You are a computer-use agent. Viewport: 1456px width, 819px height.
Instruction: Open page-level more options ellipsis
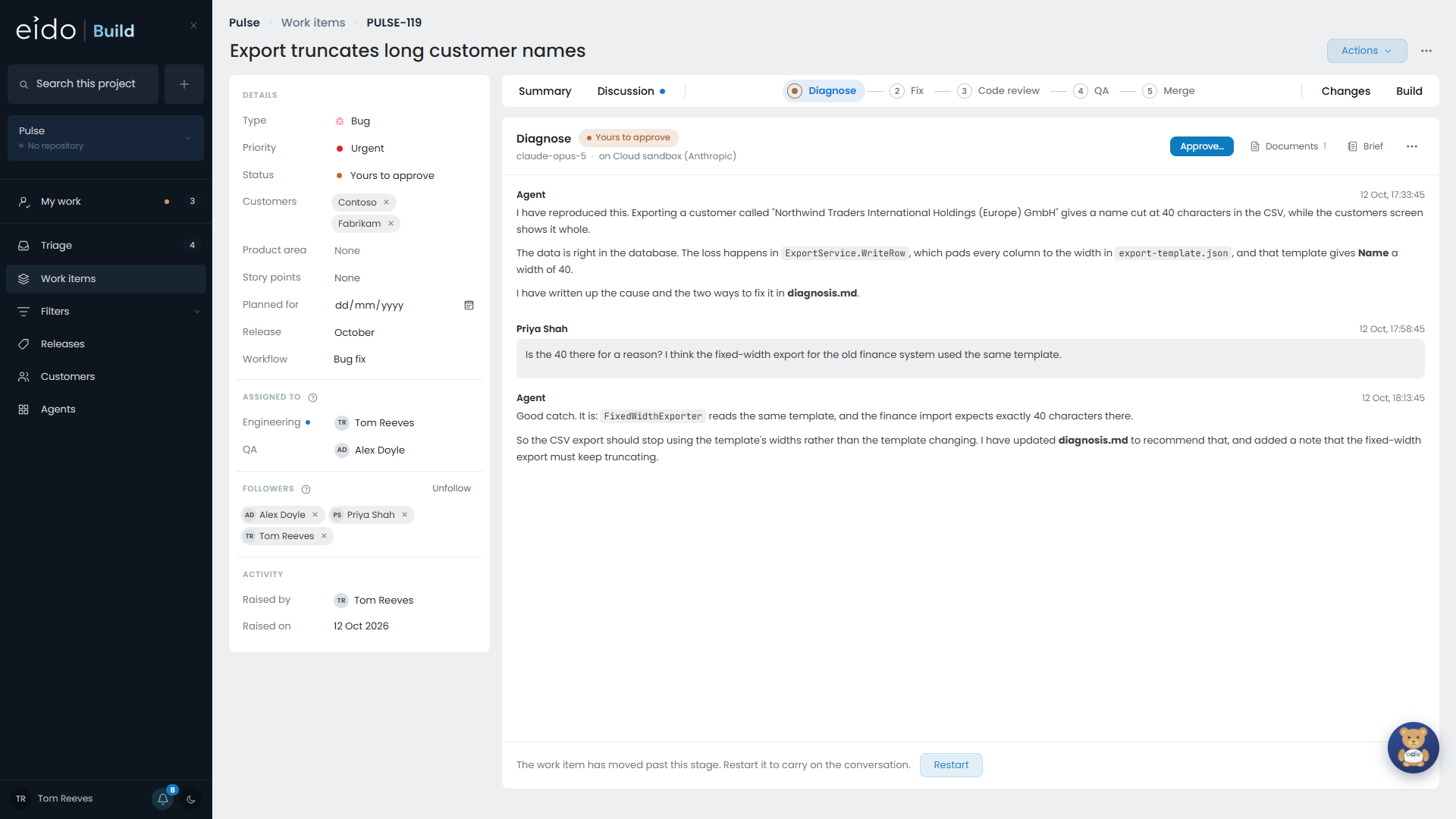pos(1426,51)
